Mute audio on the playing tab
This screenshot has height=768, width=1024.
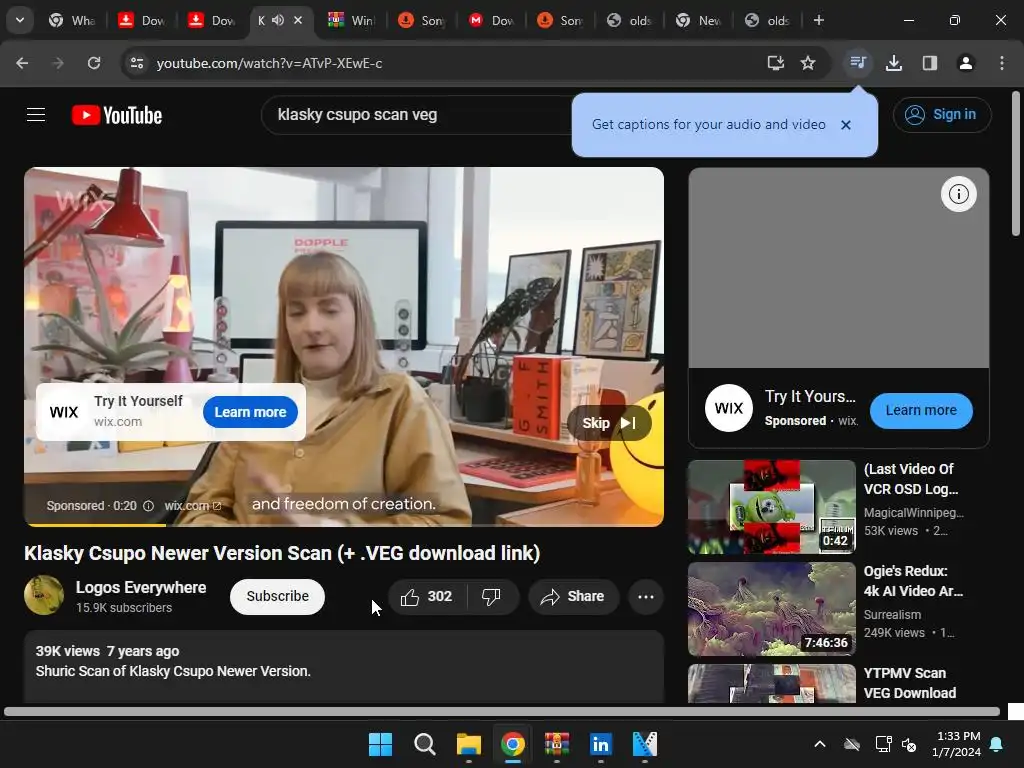click(278, 20)
